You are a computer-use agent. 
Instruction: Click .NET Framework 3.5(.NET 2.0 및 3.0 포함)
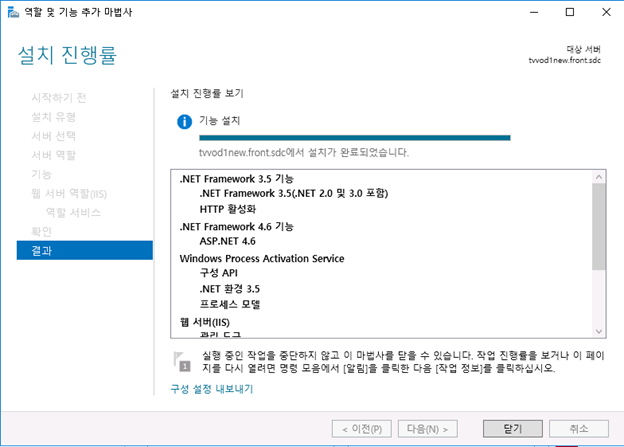[x=294, y=193]
